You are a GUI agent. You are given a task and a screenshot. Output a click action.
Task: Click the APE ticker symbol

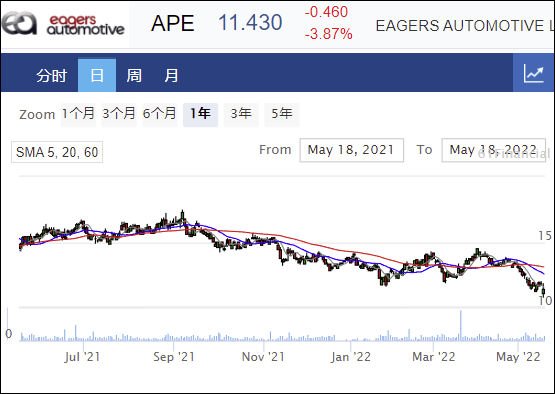[173, 23]
